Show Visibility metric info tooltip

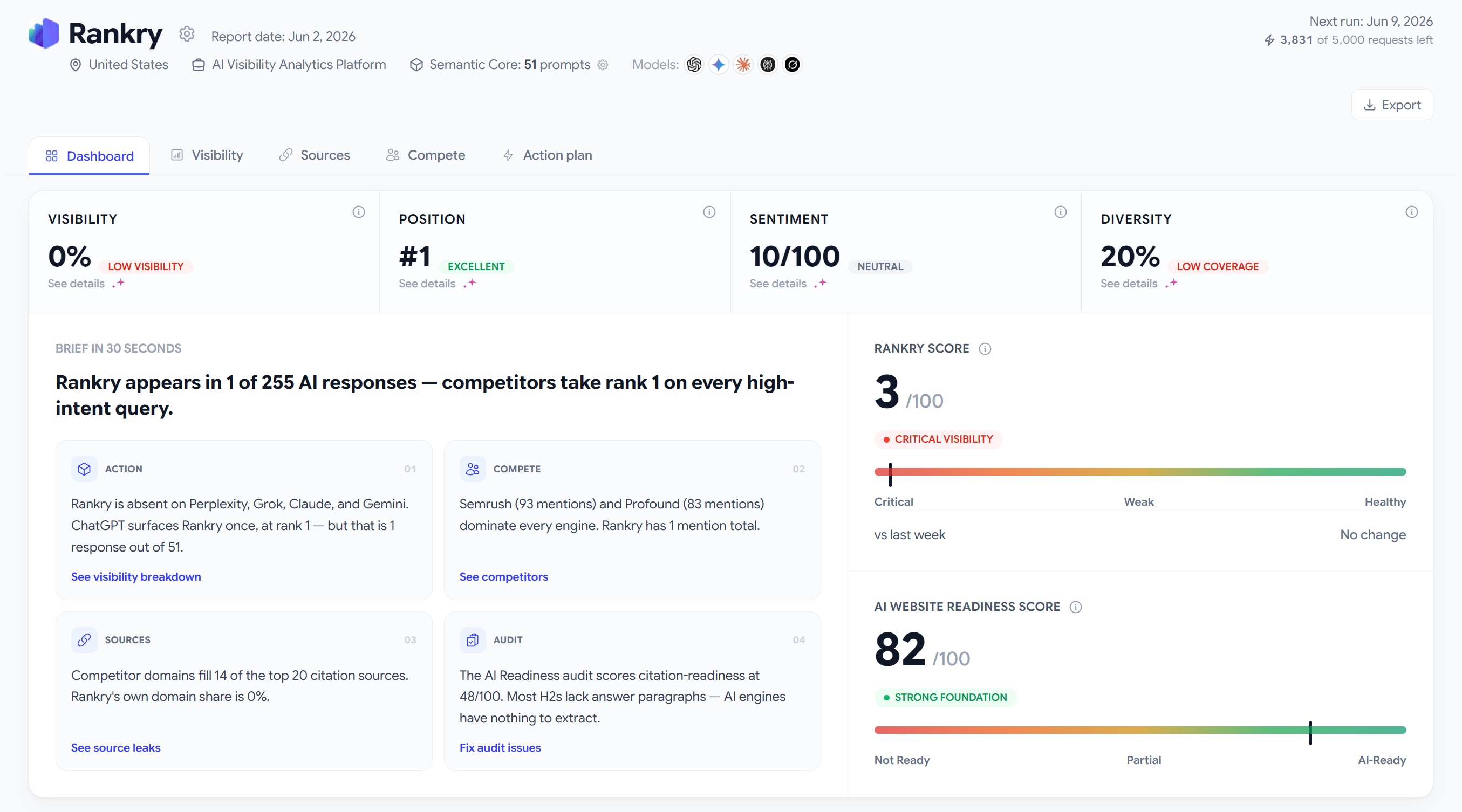coord(359,212)
